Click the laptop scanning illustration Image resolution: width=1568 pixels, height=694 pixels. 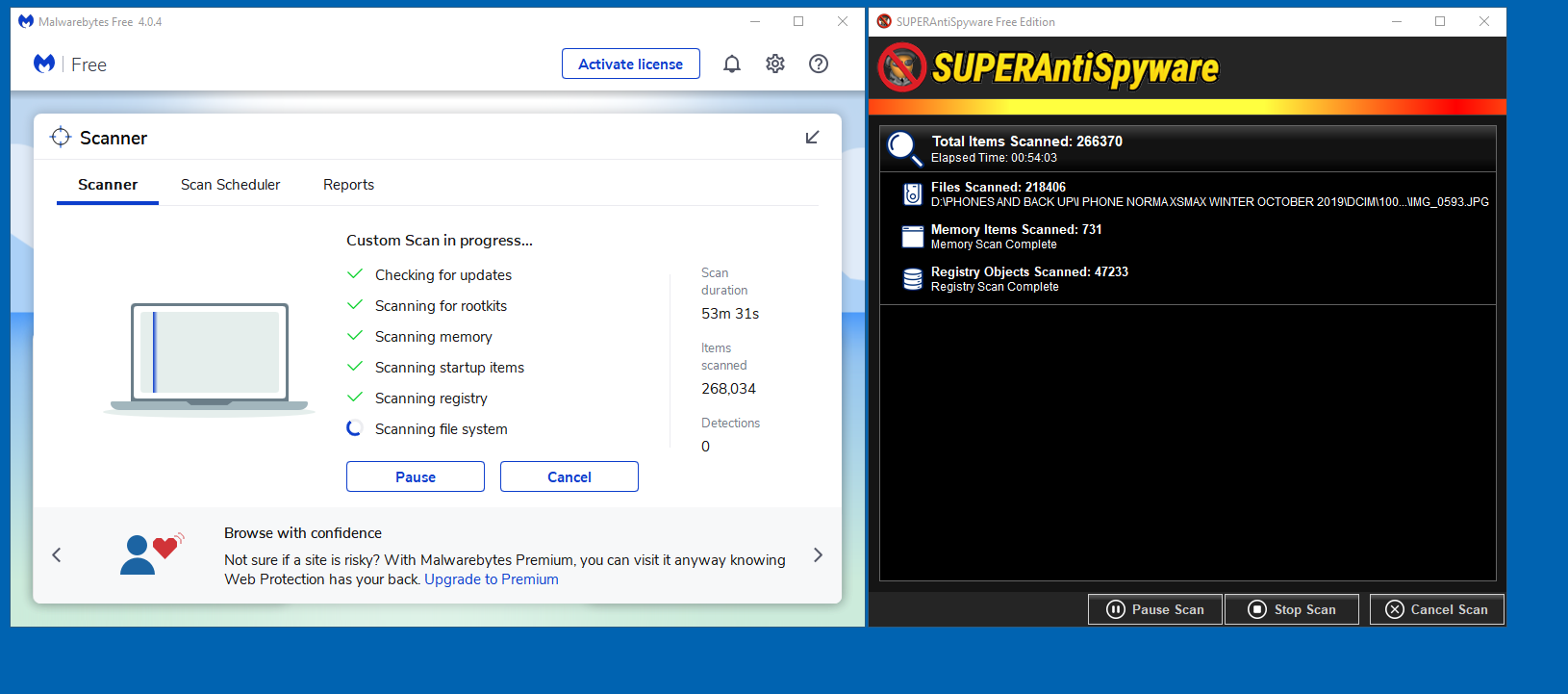tap(209, 358)
